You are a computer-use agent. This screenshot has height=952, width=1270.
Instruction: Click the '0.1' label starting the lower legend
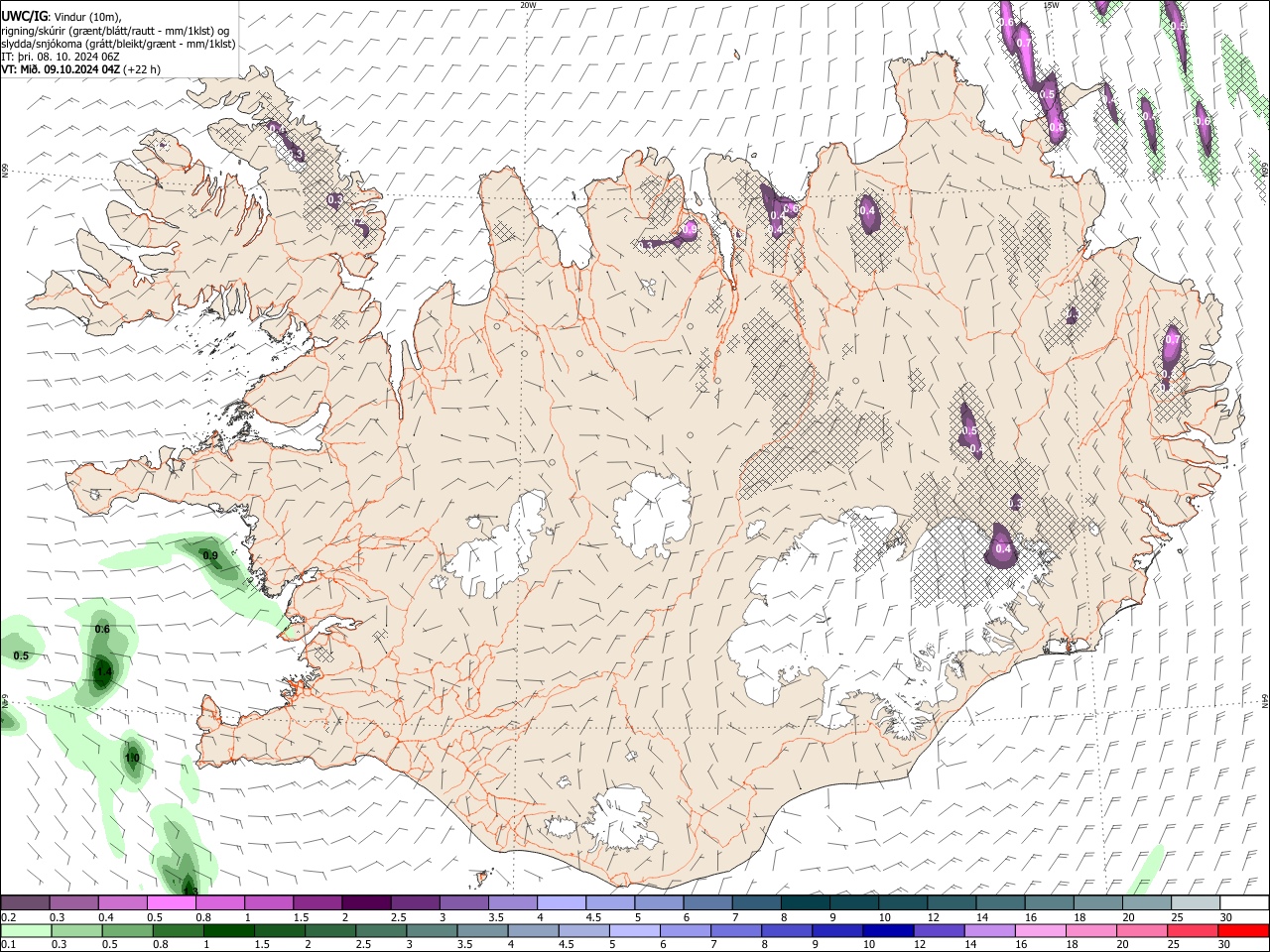(x=8, y=945)
